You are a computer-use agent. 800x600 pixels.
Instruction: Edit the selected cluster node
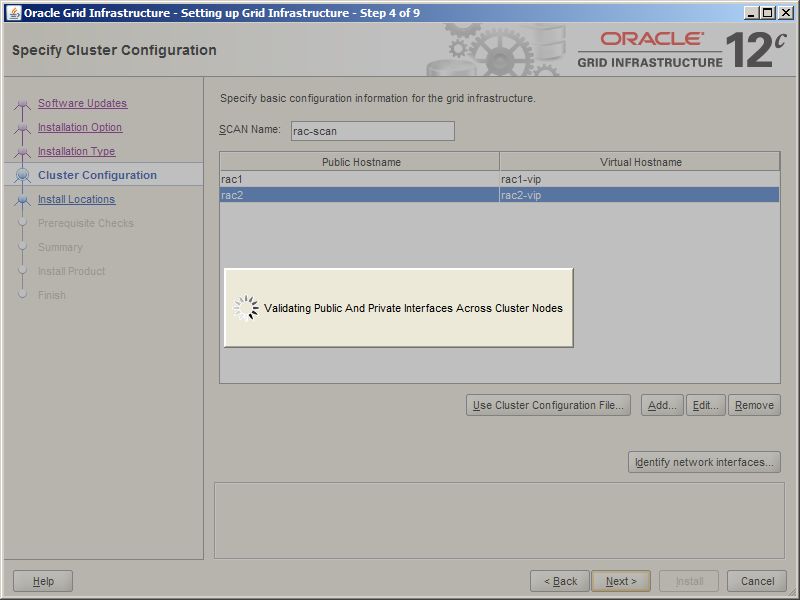pyautogui.click(x=706, y=405)
